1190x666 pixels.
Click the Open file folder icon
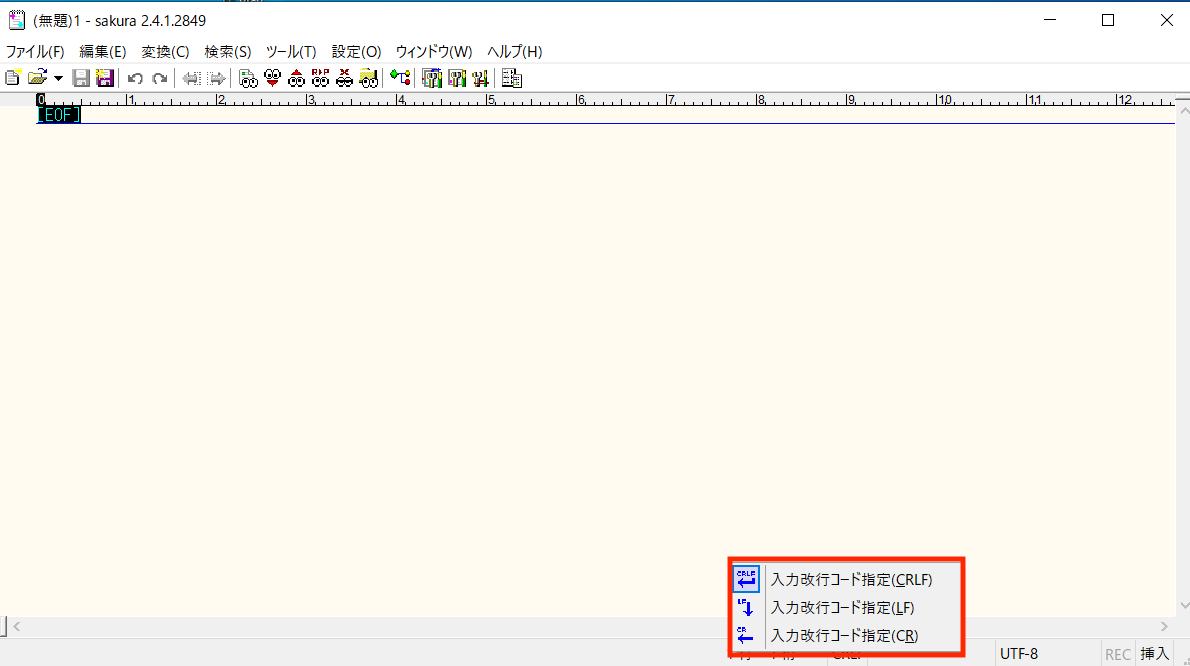pos(37,78)
